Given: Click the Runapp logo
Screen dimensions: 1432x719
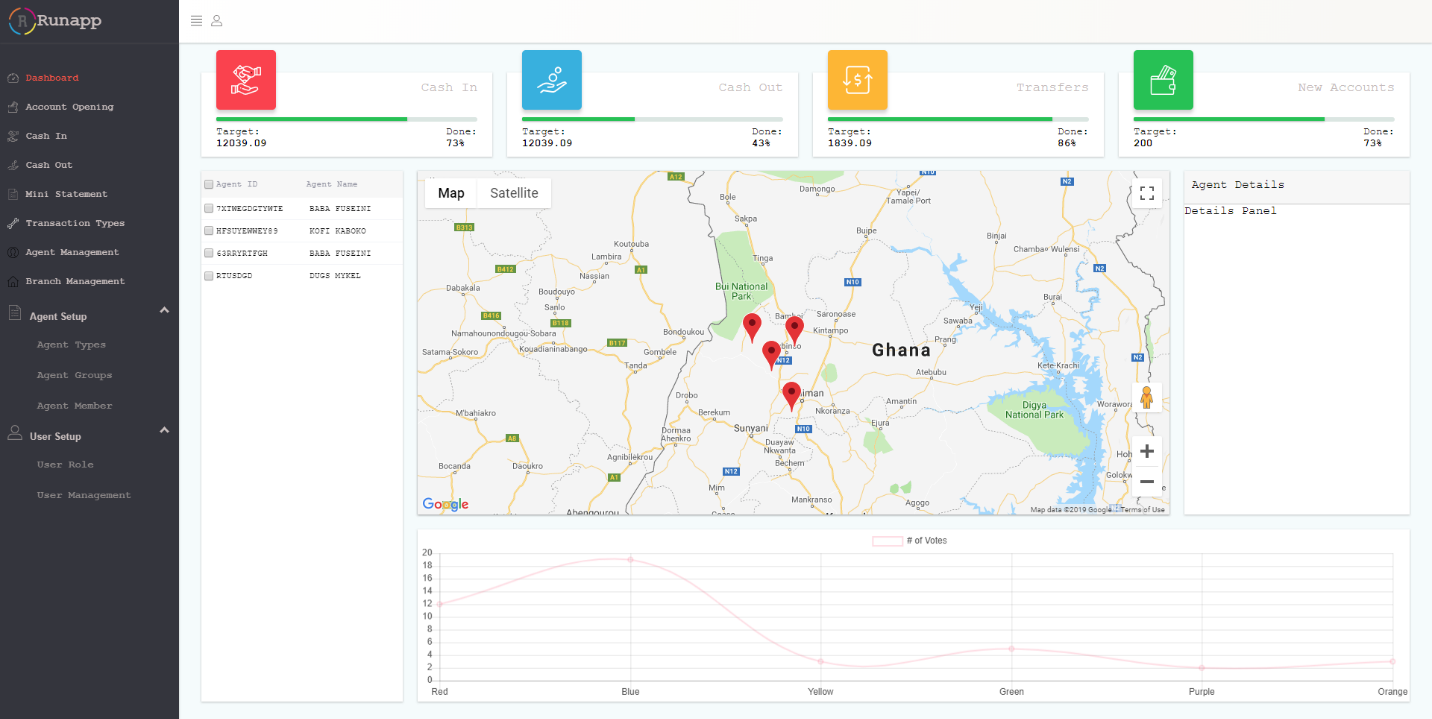Looking at the screenshot, I should (x=55, y=21).
